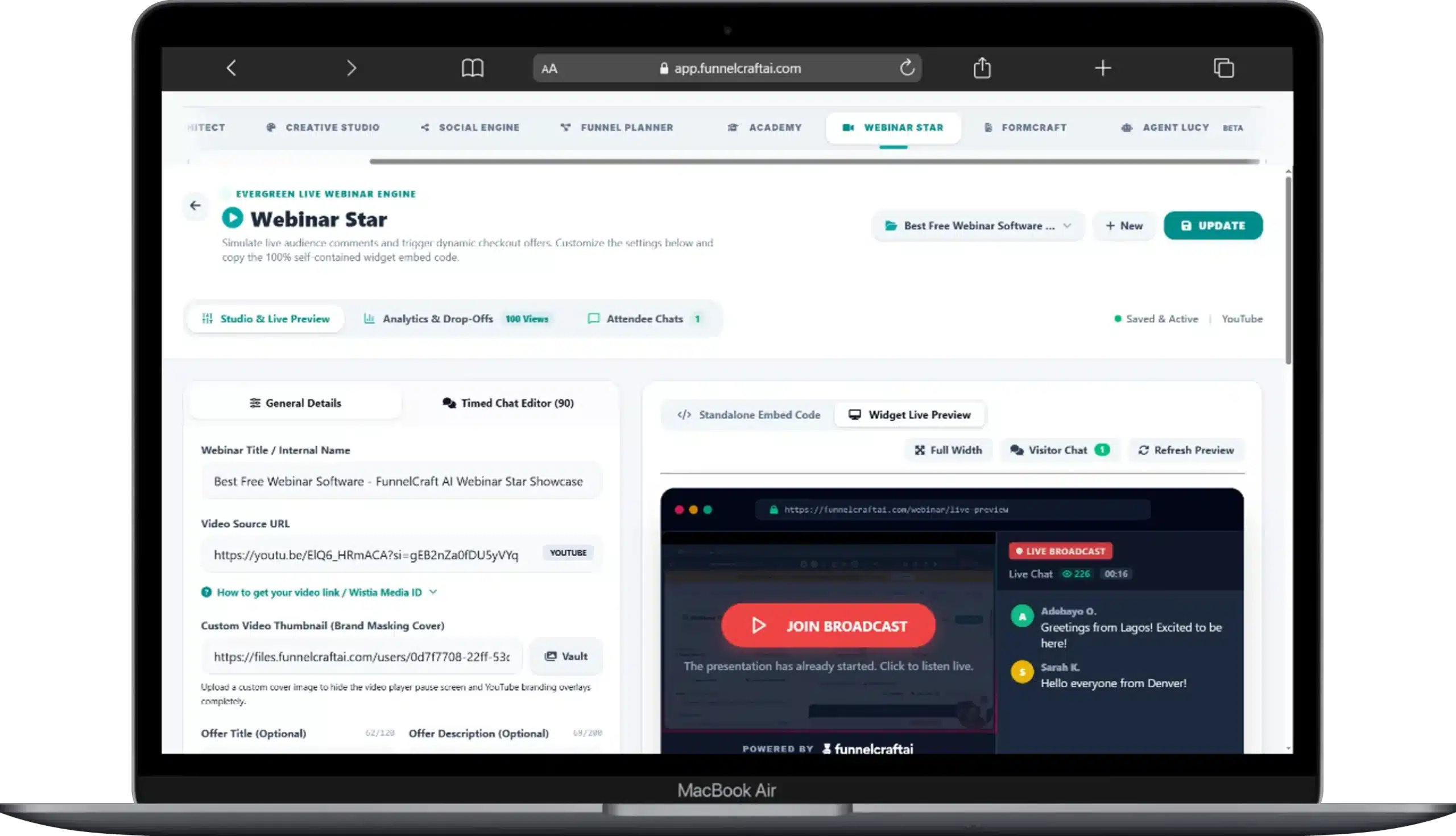The image size is (1456, 836).
Task: Click Sarah K.'s yellow avatar
Action: [x=1022, y=672]
